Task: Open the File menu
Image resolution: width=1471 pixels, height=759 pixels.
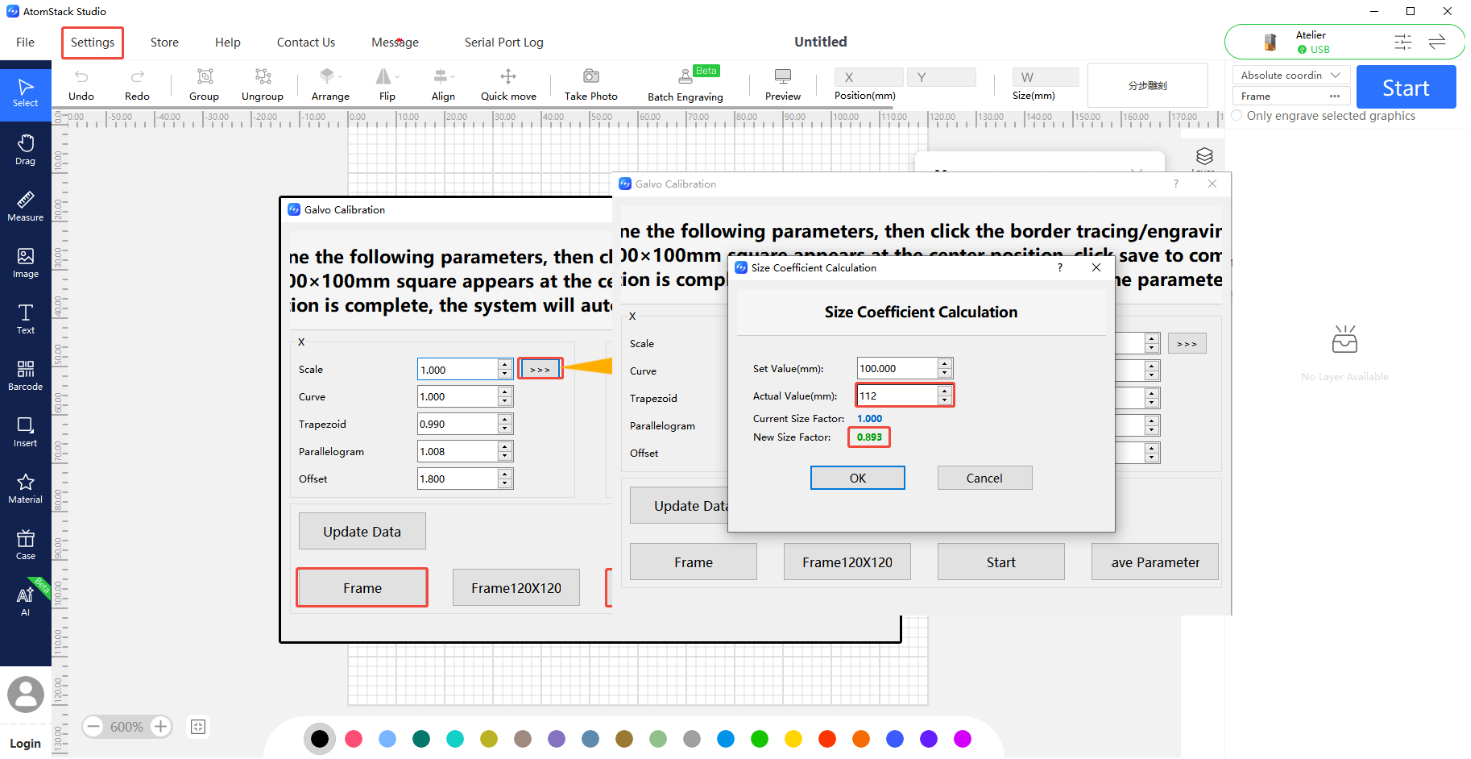Action: [25, 43]
